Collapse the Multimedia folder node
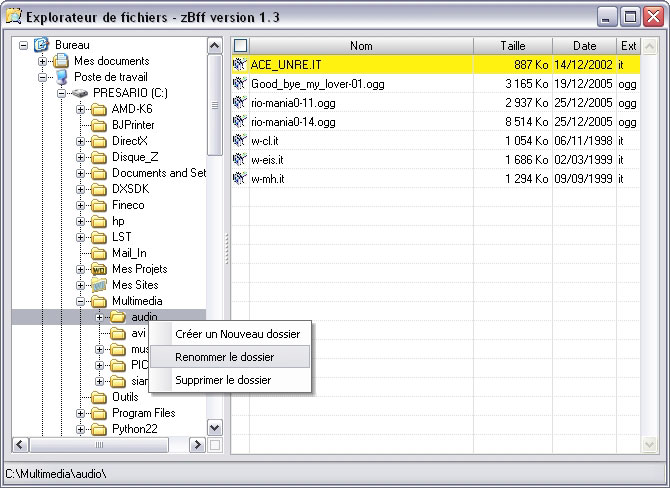The width and height of the screenshot is (670, 488). [x=80, y=302]
